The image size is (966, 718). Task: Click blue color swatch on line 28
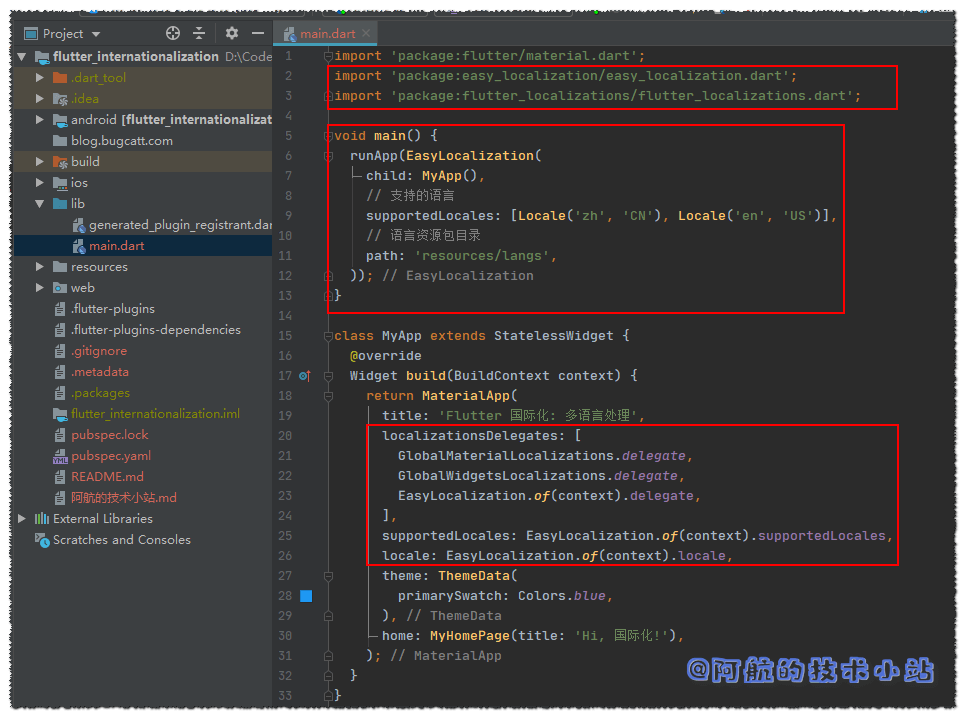306,596
